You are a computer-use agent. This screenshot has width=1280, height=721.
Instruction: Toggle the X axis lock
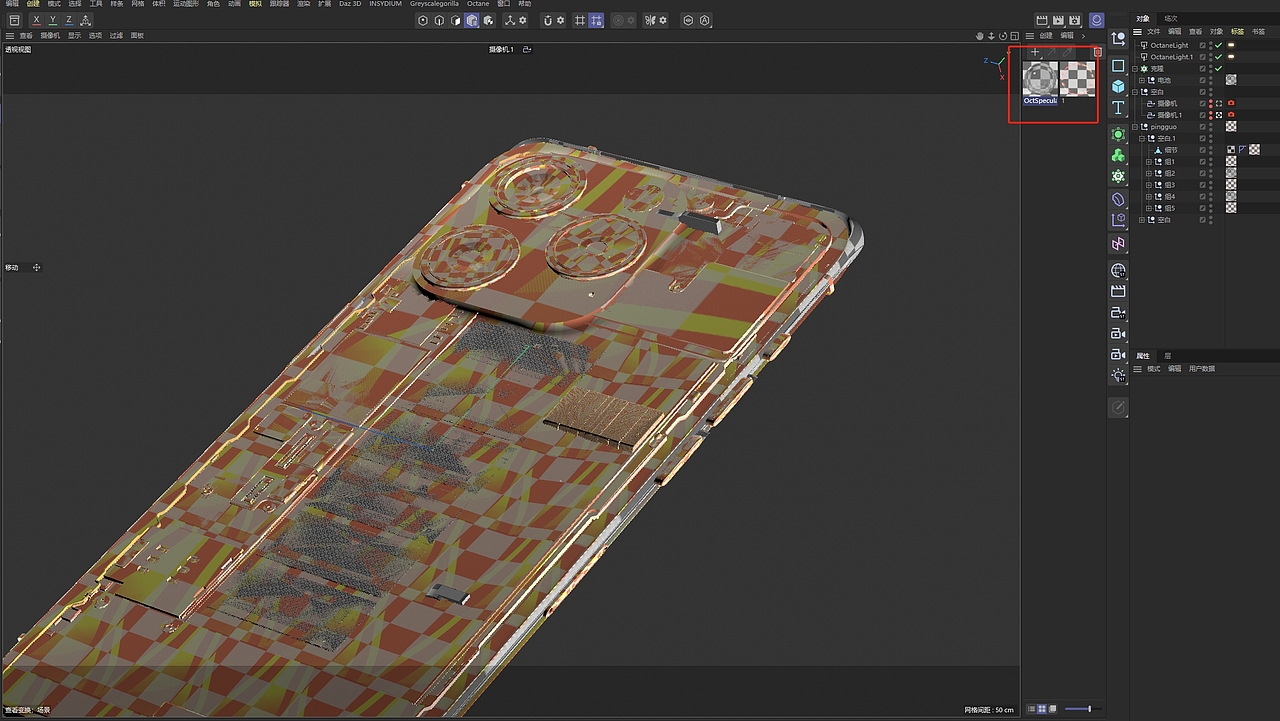click(37, 20)
